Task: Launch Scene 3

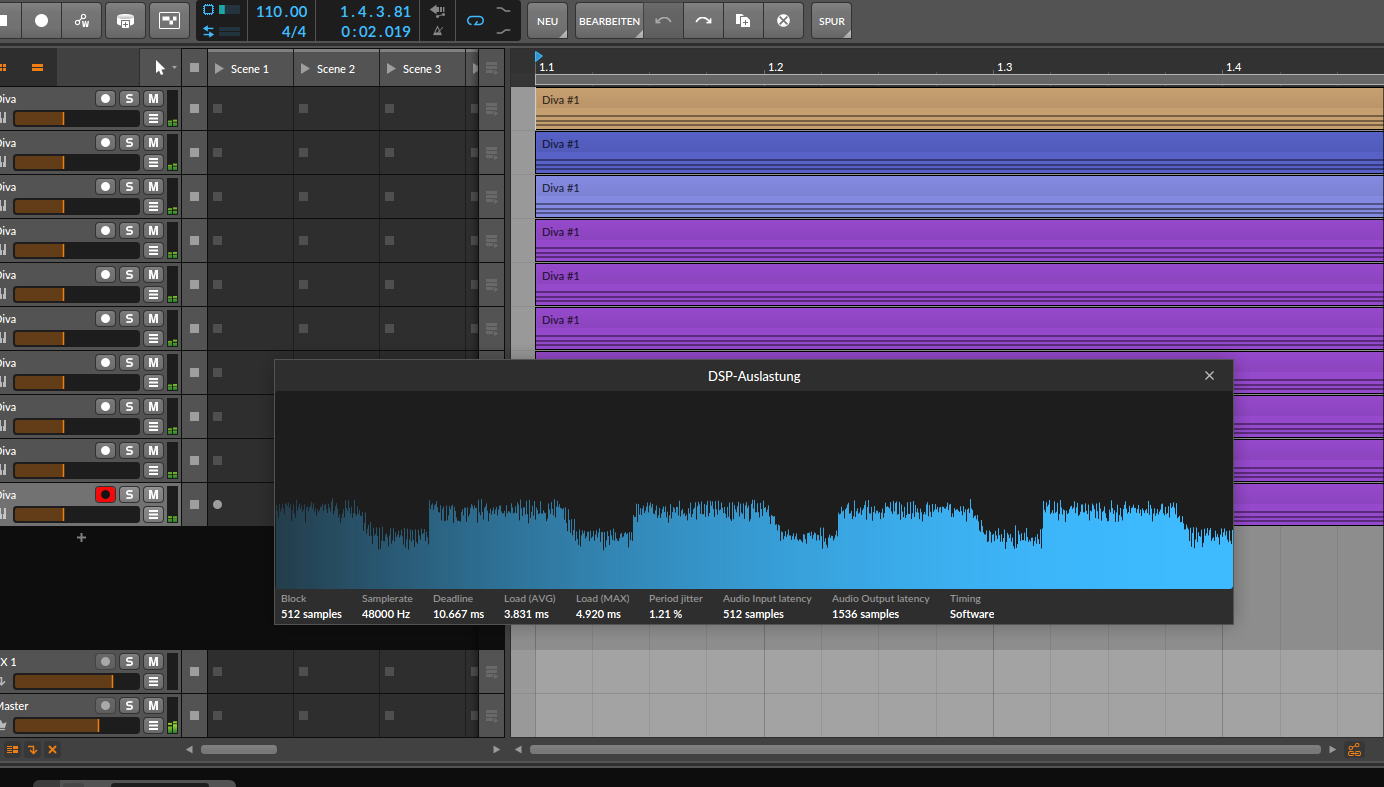Action: click(392, 69)
